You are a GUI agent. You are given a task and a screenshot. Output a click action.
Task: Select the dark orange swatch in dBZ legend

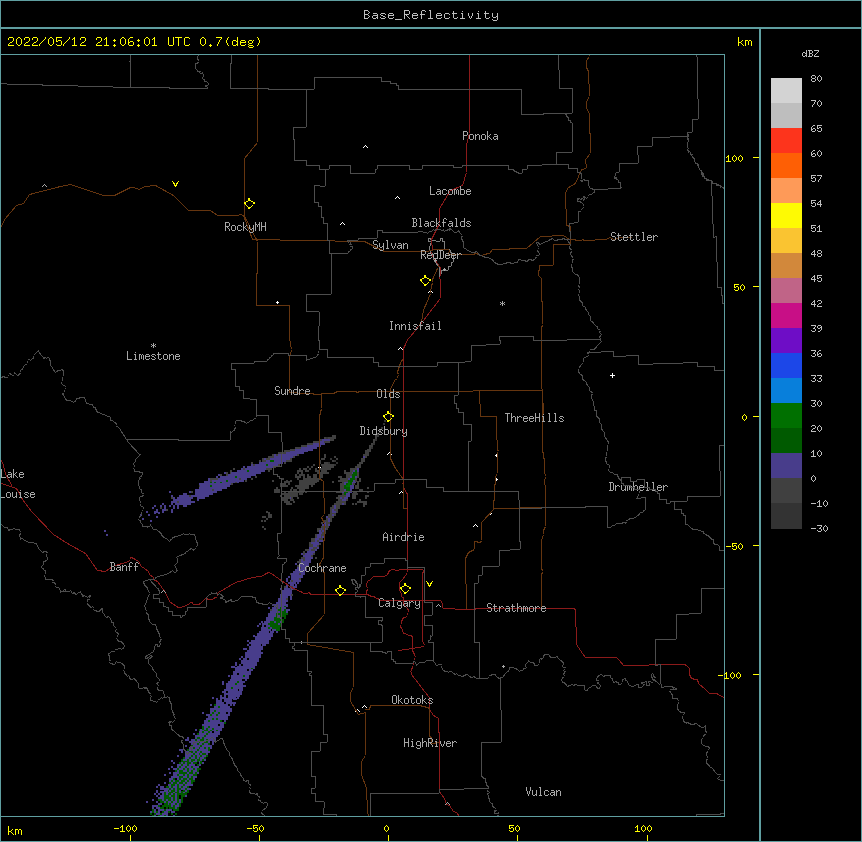tap(786, 165)
